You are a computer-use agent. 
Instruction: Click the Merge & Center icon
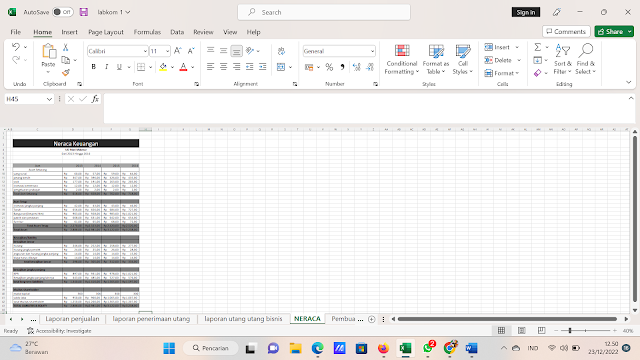(x=281, y=67)
